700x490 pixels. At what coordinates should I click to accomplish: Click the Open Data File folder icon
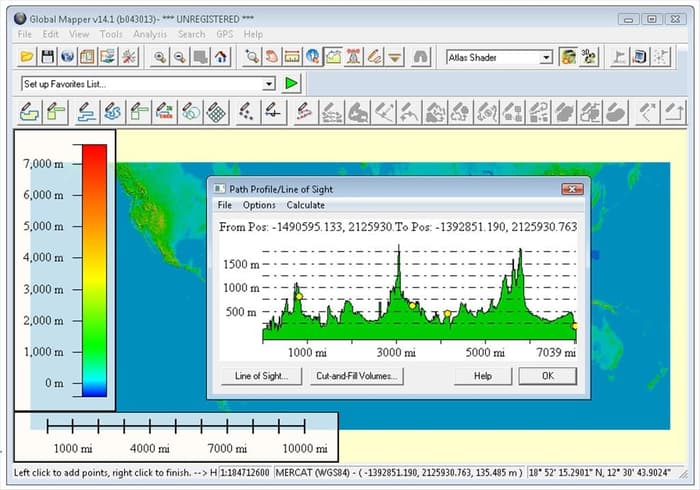[x=27, y=57]
